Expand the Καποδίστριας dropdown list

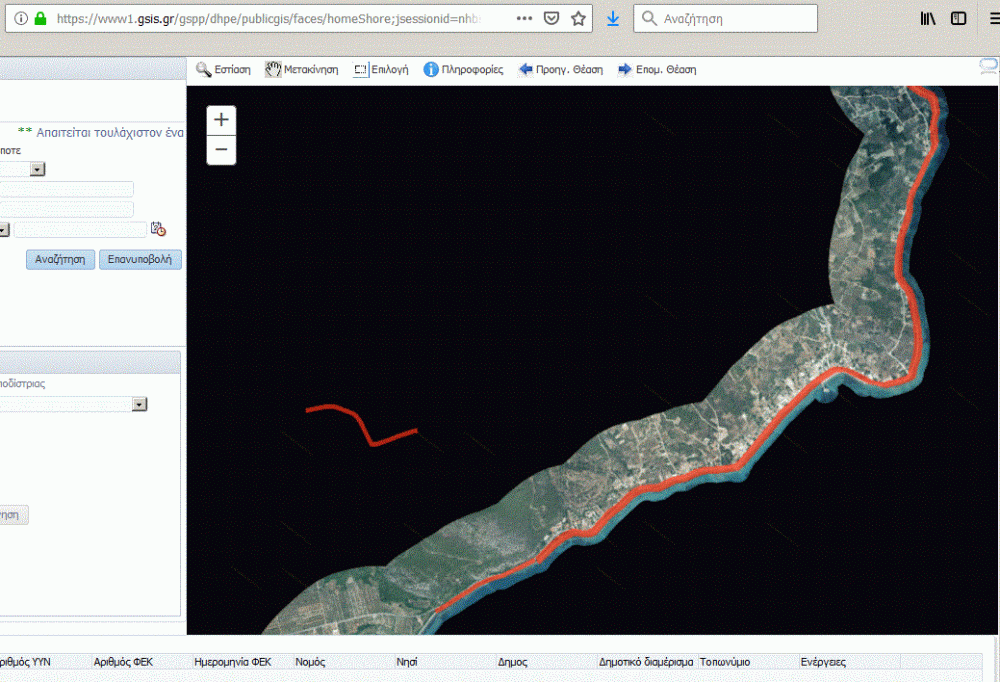pos(139,404)
